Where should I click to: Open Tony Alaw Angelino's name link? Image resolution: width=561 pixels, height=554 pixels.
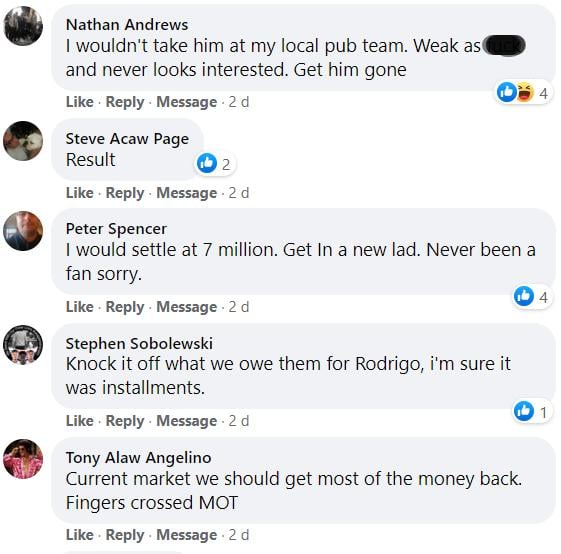138,458
